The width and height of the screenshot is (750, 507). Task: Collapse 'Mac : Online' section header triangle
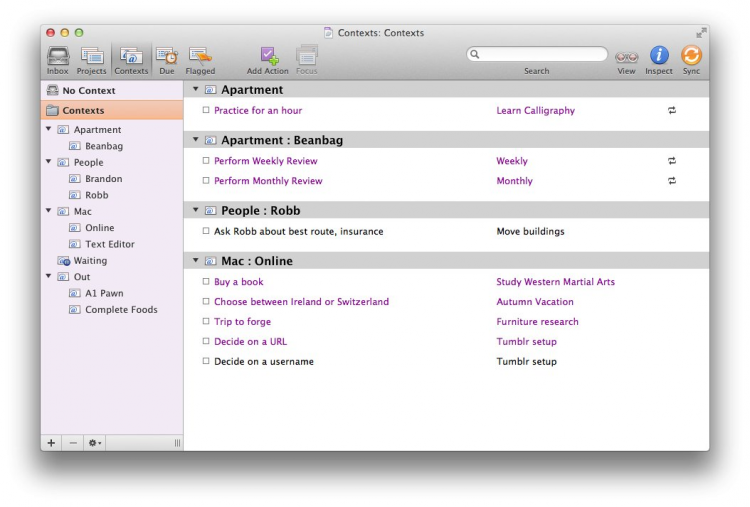tap(196, 261)
